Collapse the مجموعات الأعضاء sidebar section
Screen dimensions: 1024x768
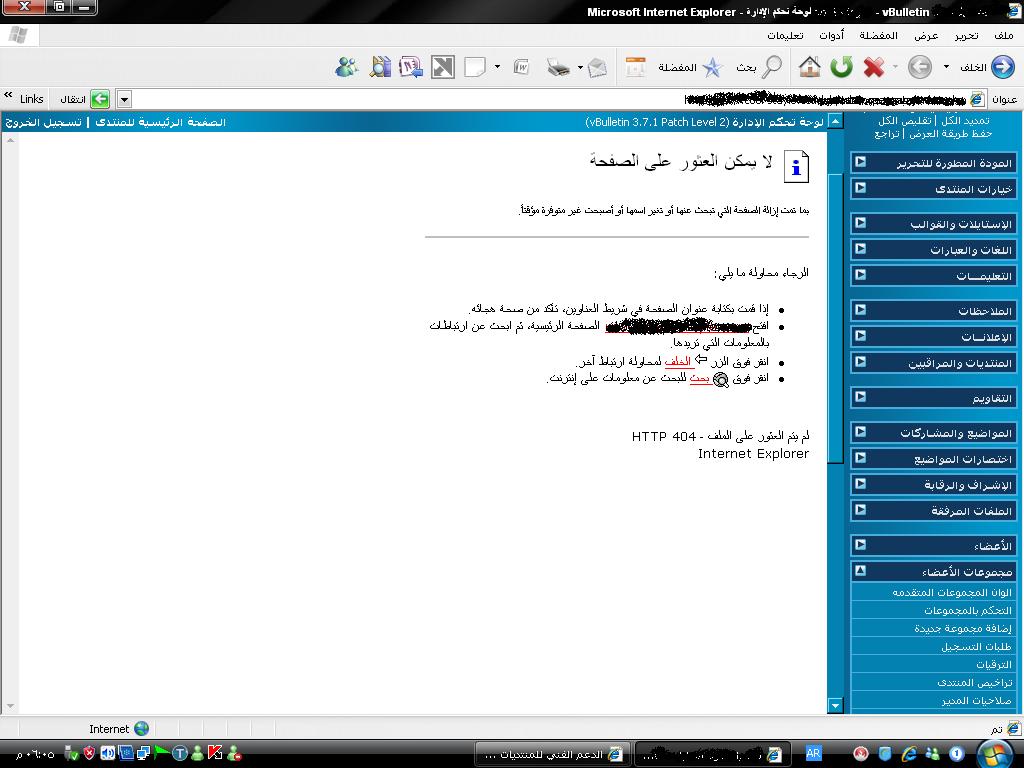[x=860, y=571]
